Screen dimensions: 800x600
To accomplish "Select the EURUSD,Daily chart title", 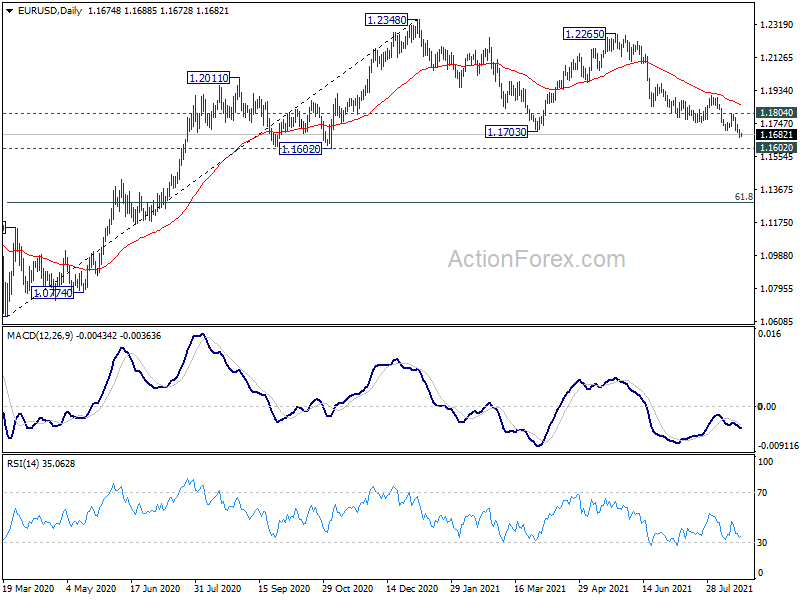I will [49, 11].
